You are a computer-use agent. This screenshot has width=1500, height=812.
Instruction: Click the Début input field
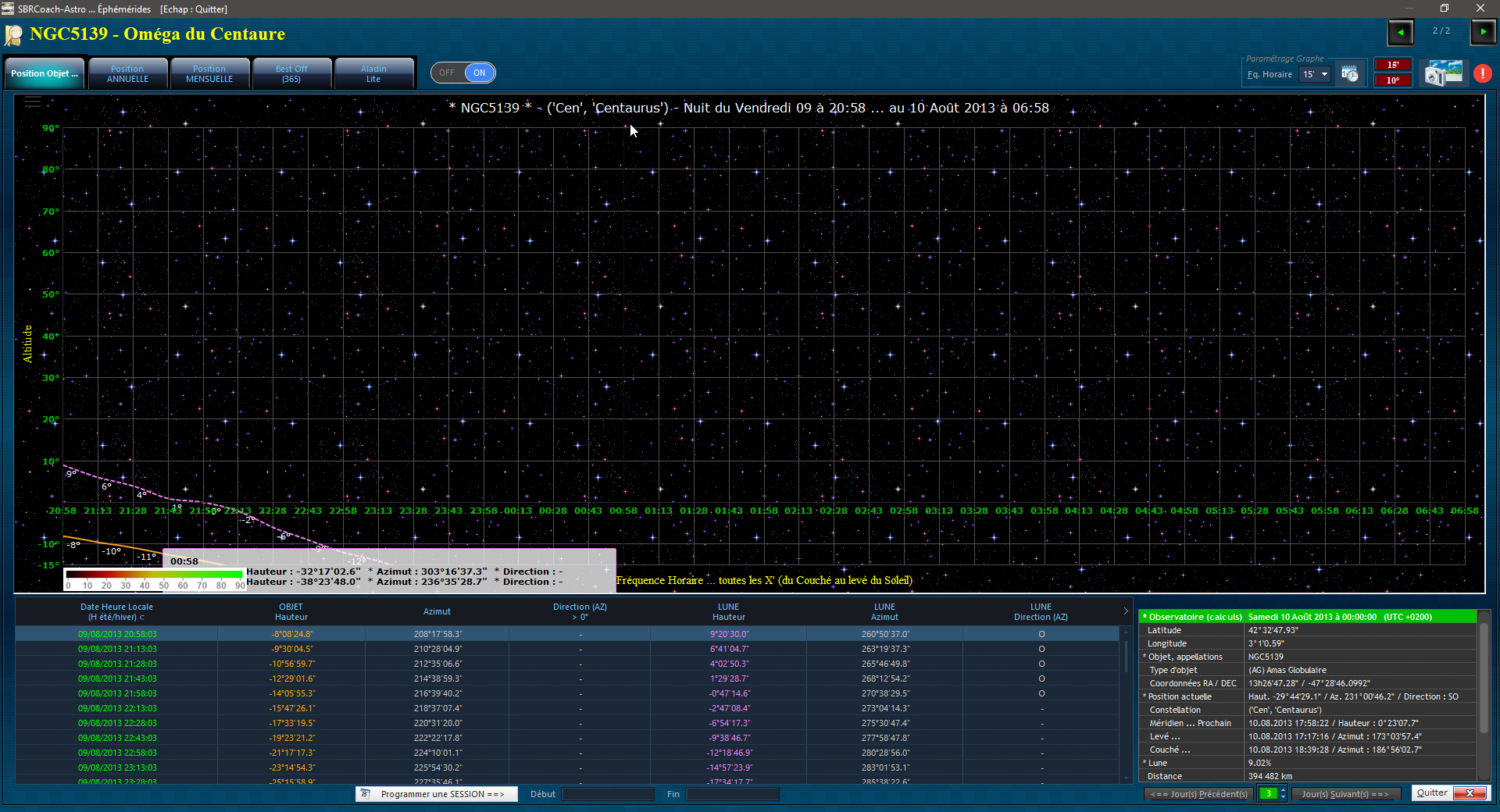coord(608,794)
